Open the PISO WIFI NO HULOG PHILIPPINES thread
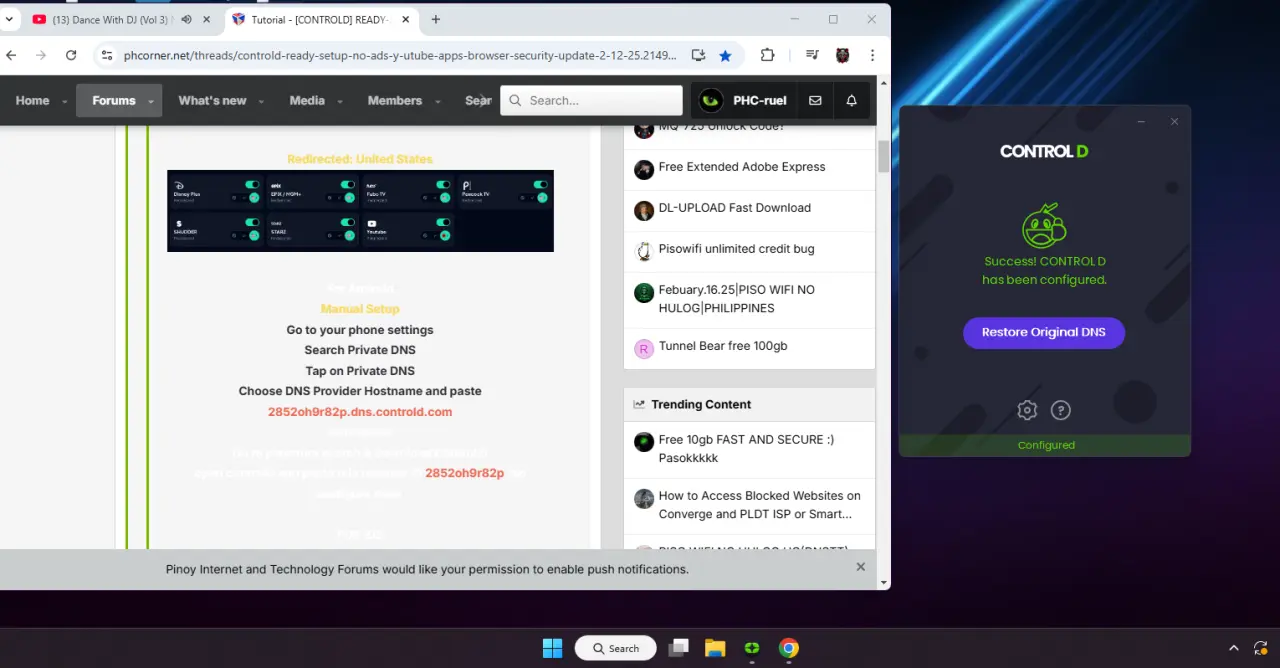1280x668 pixels. 736,299
